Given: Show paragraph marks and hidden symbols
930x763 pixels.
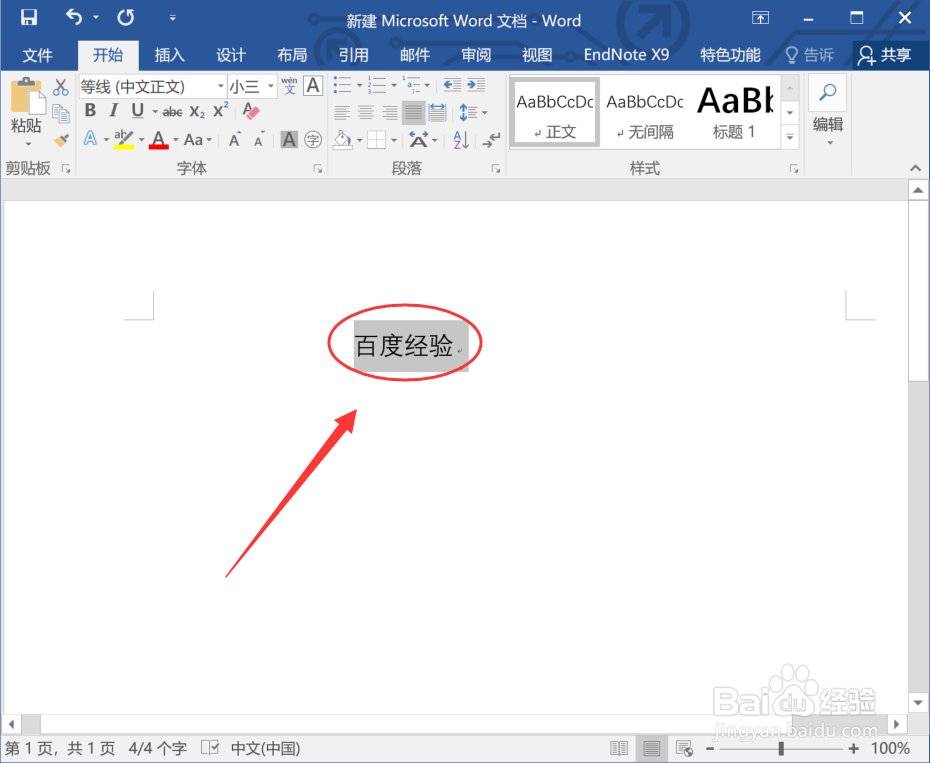Looking at the screenshot, I should point(492,140).
